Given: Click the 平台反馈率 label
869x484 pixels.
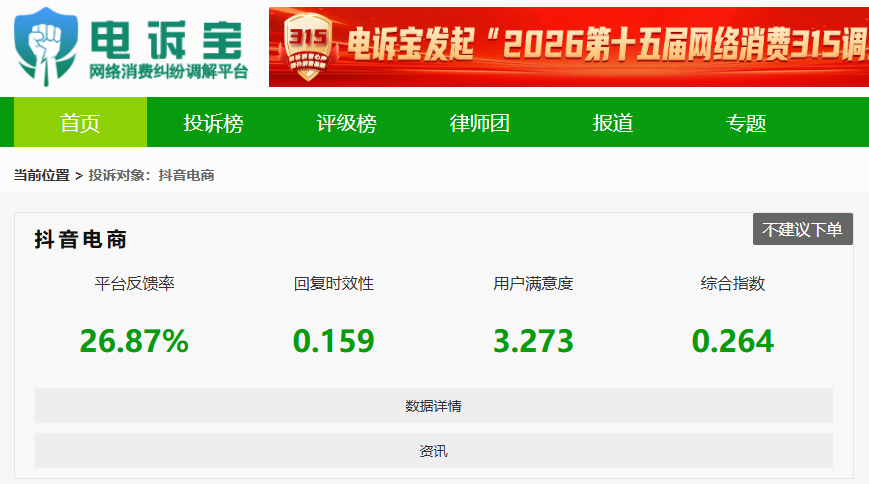Looking at the screenshot, I should click(134, 283).
